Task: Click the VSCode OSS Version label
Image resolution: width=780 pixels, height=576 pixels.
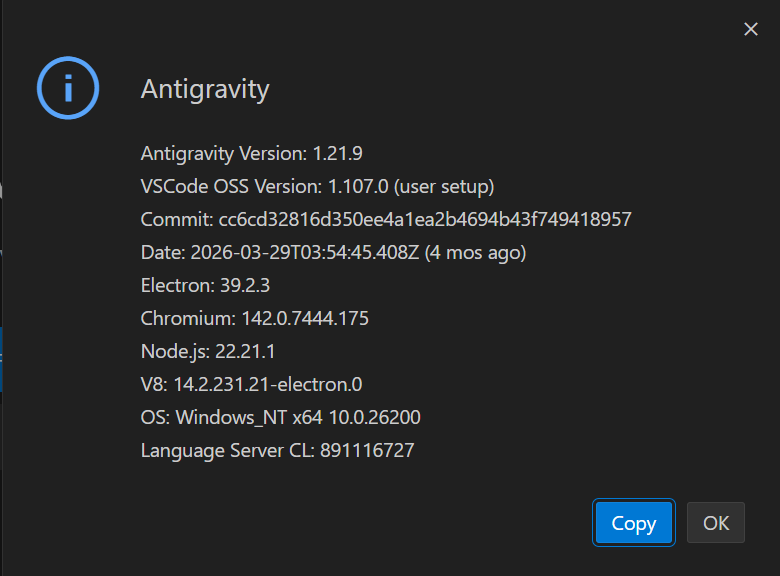Action: pyautogui.click(x=231, y=187)
